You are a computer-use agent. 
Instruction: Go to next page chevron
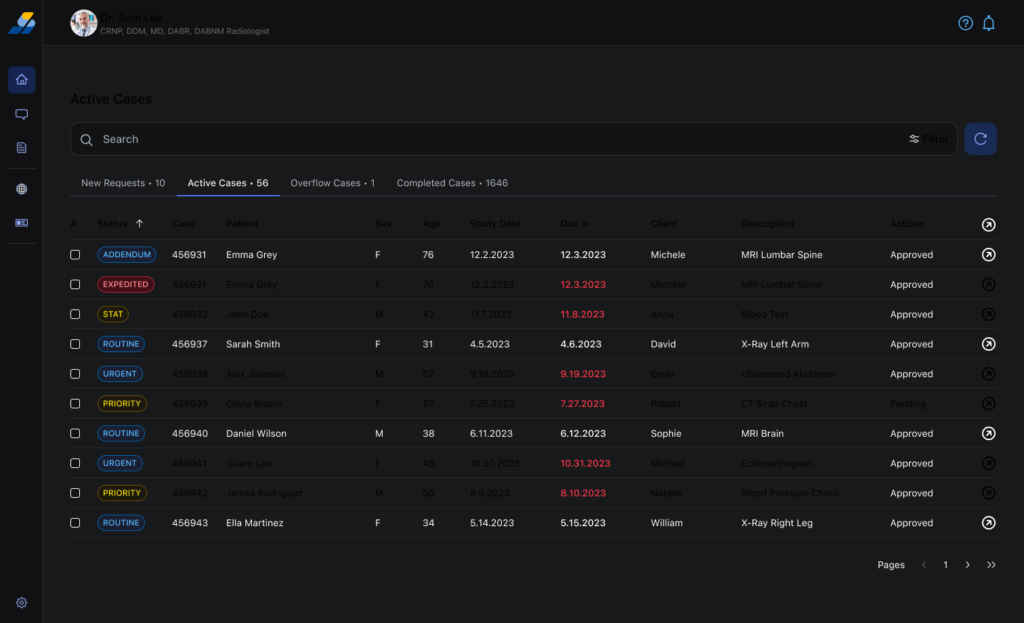[967, 565]
